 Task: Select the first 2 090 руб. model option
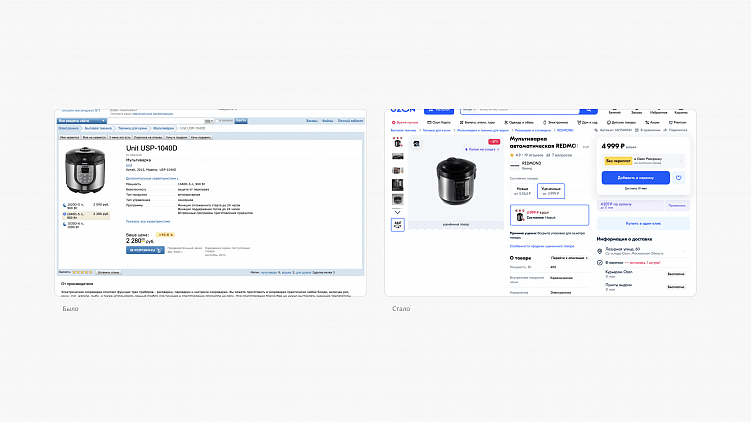click(86, 206)
